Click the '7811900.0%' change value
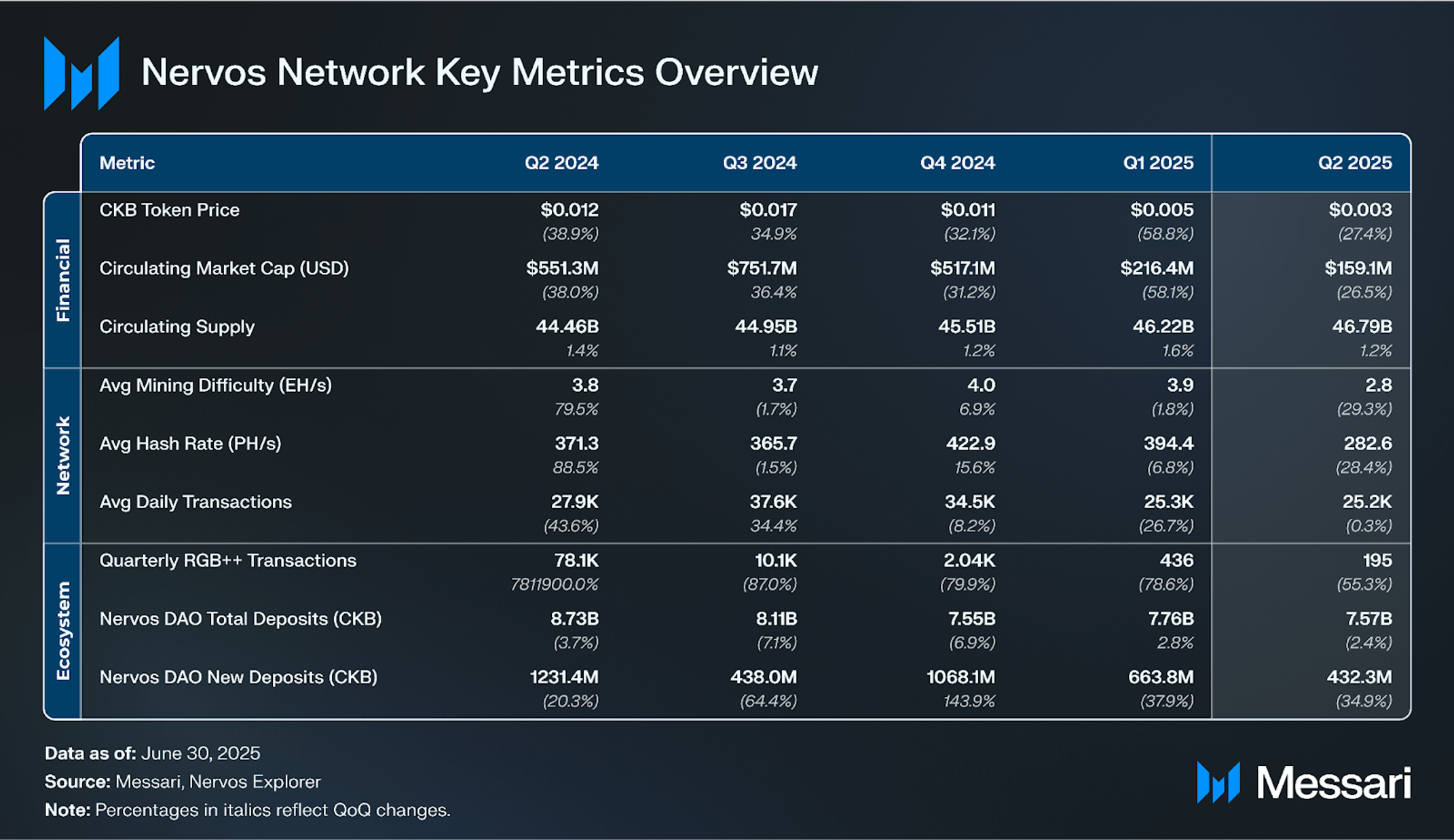Image resolution: width=1454 pixels, height=840 pixels. [555, 584]
